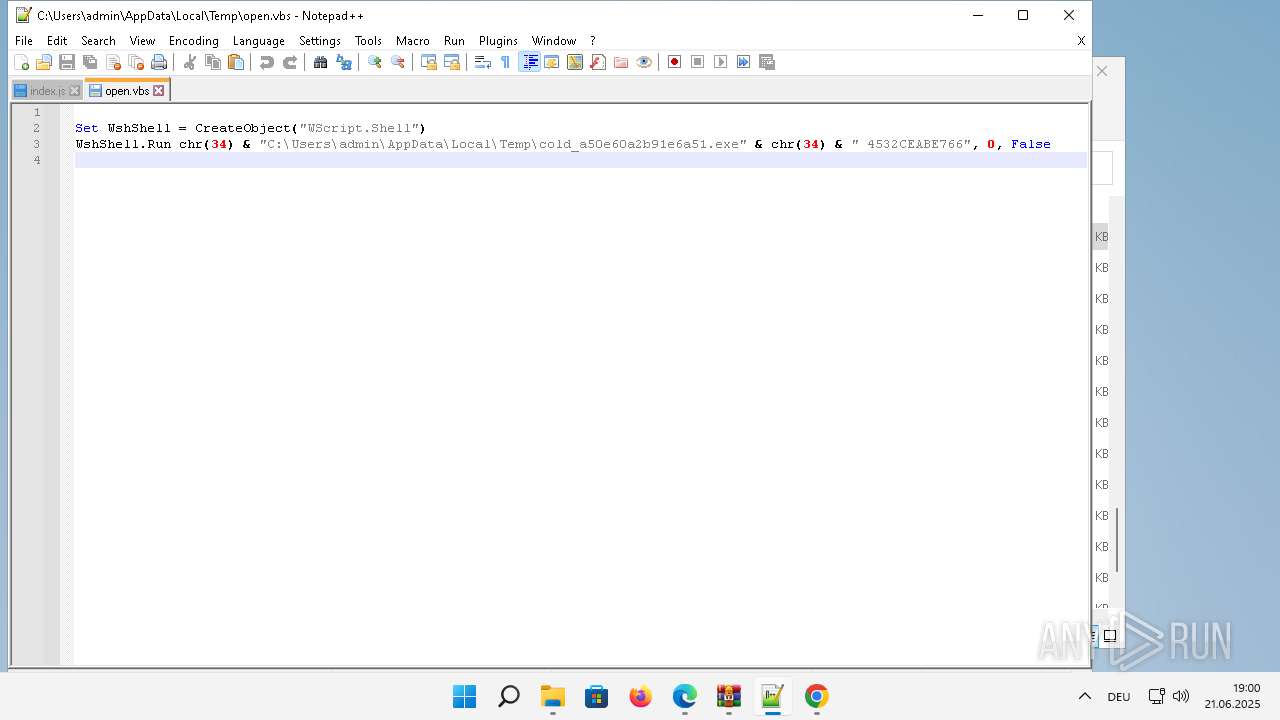Image resolution: width=1280 pixels, height=720 pixels.
Task: Zoom out with the magnifier minus icon
Action: [397, 62]
